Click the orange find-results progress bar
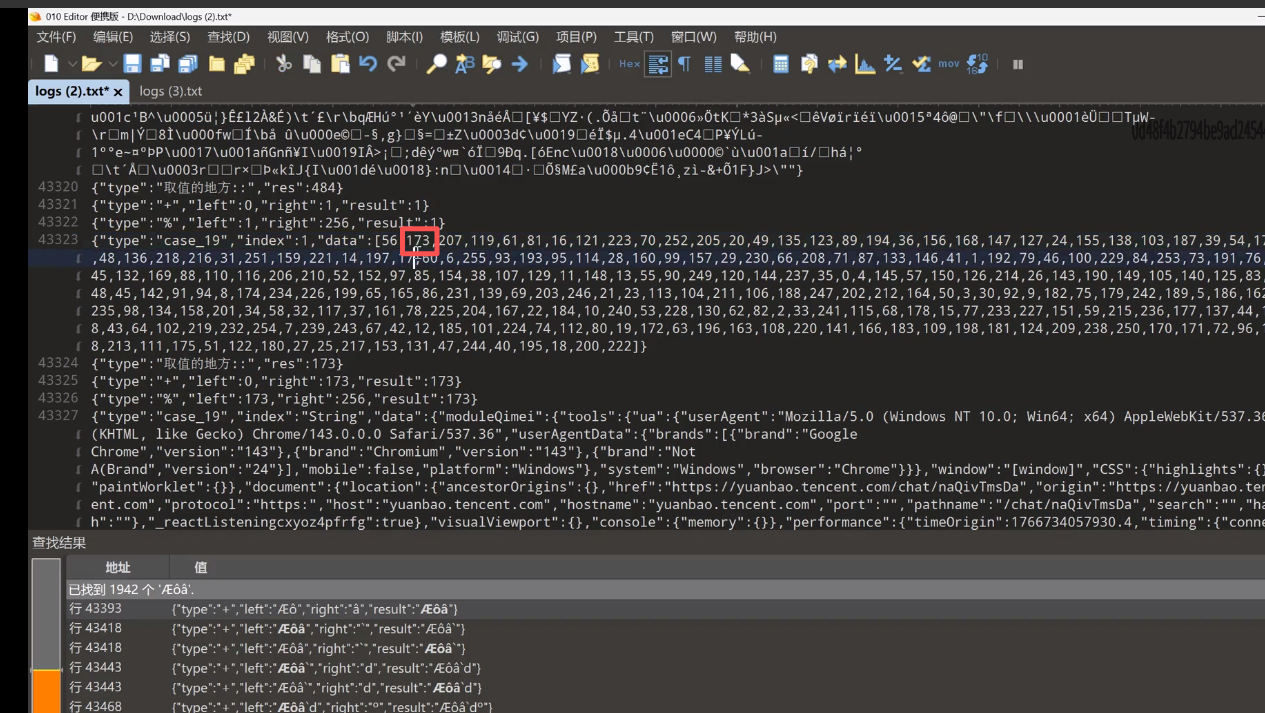This screenshot has height=713, width=1265. 46,691
